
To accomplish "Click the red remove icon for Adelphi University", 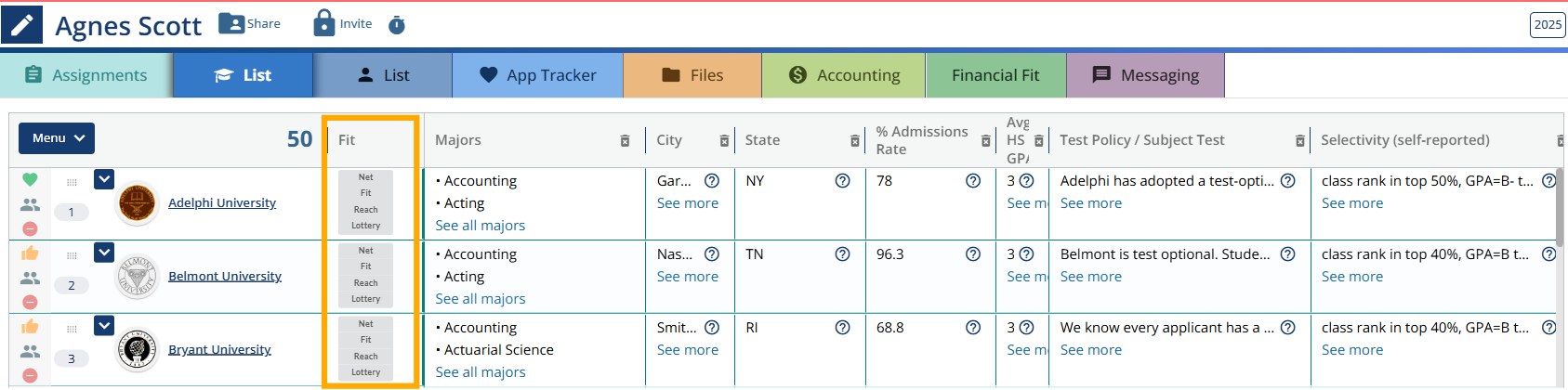I will [x=30, y=228].
